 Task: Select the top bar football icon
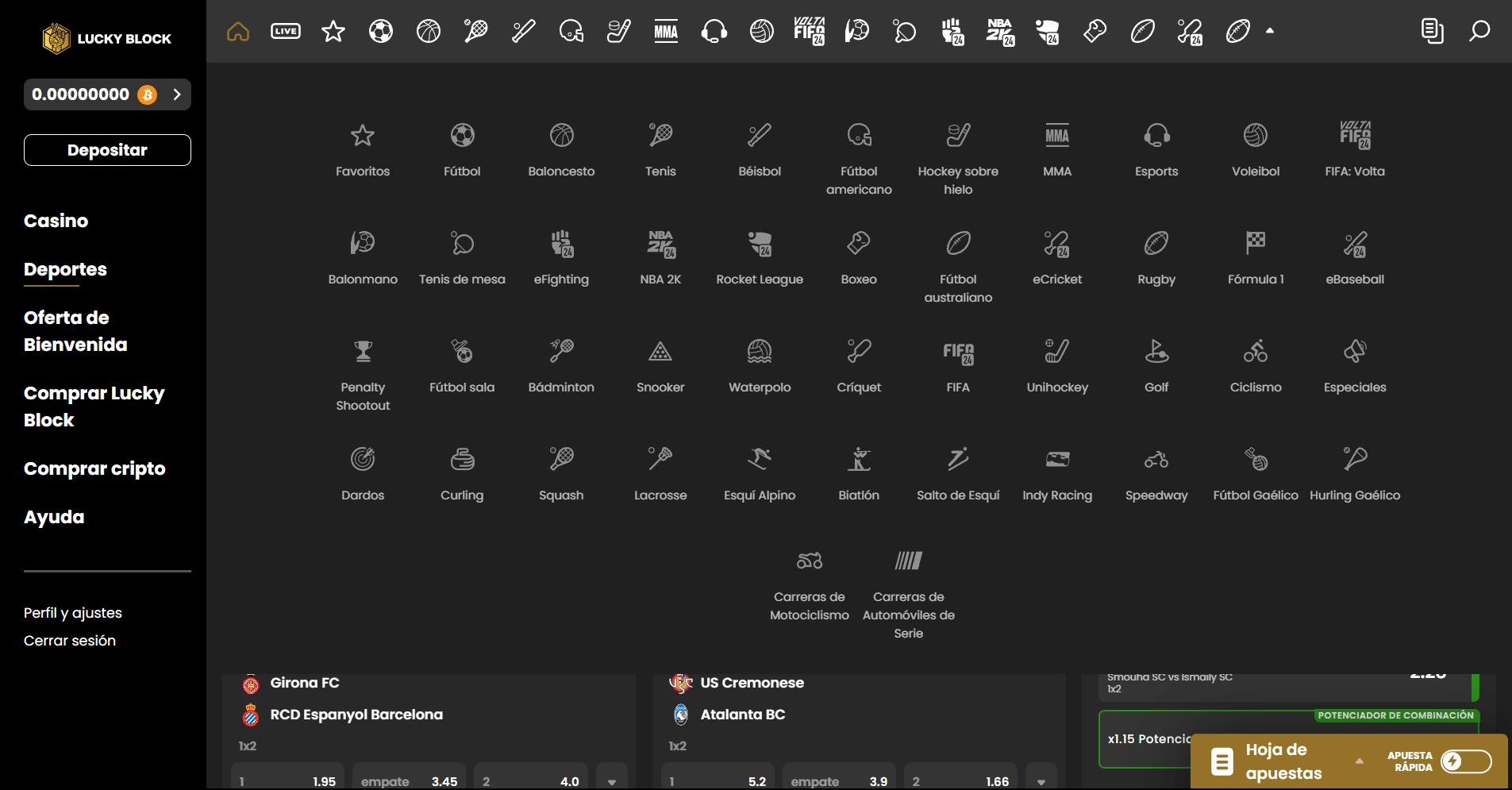pos(381,31)
